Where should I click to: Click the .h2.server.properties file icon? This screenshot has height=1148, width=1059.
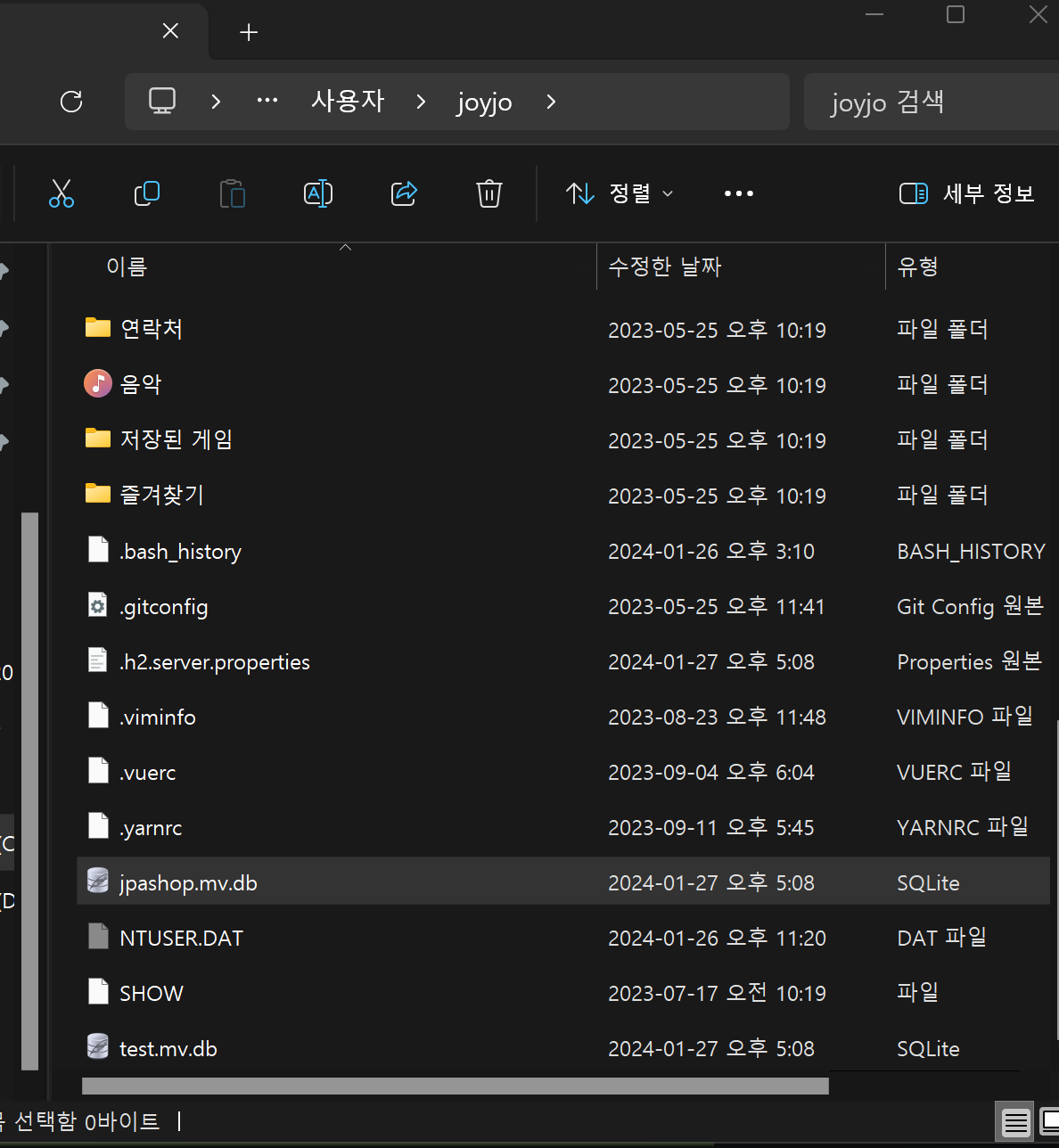coord(98,661)
